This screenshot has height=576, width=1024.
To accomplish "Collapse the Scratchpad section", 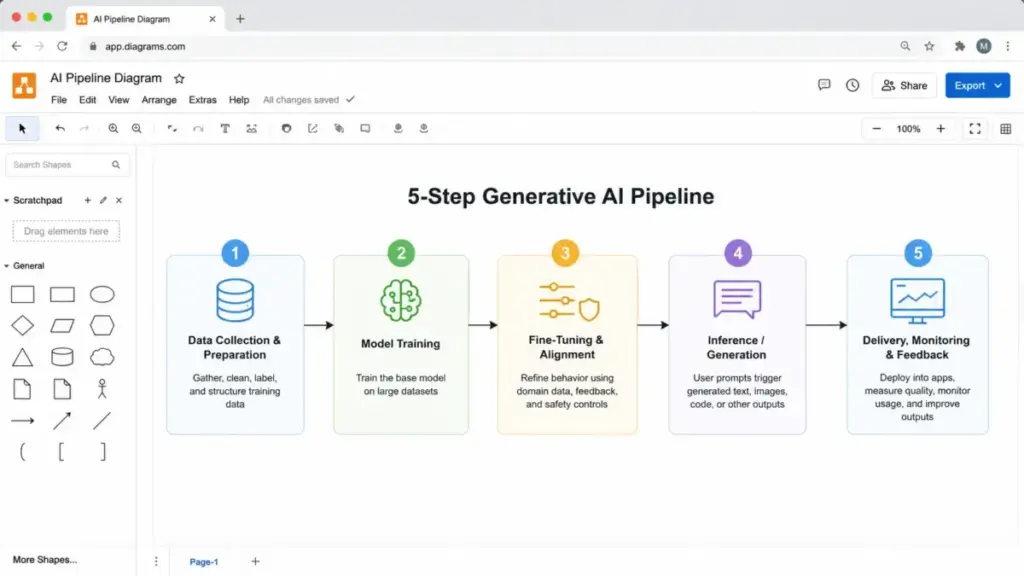I will [7, 200].
